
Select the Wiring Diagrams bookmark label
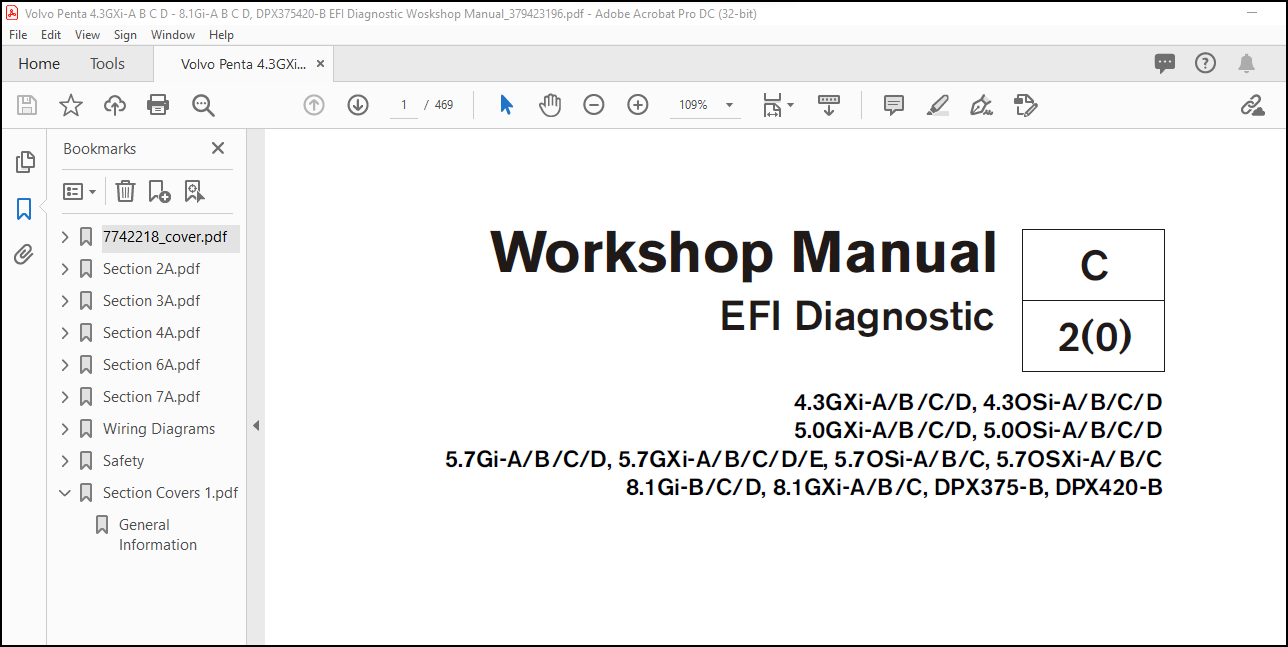(159, 429)
